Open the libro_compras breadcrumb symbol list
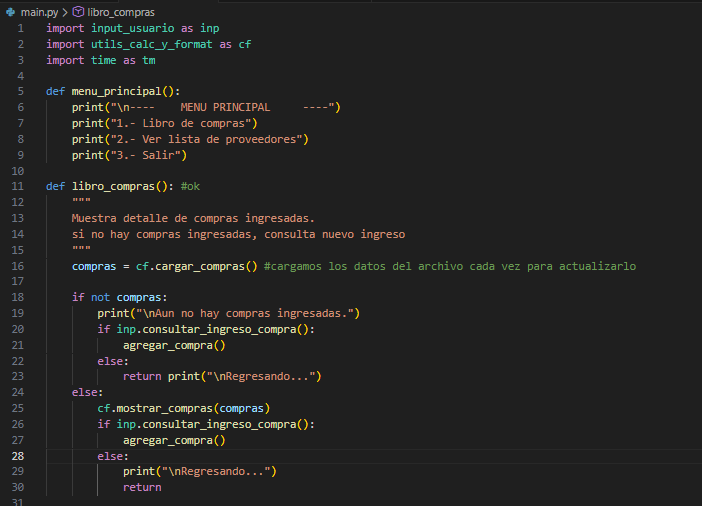 click(x=121, y=11)
